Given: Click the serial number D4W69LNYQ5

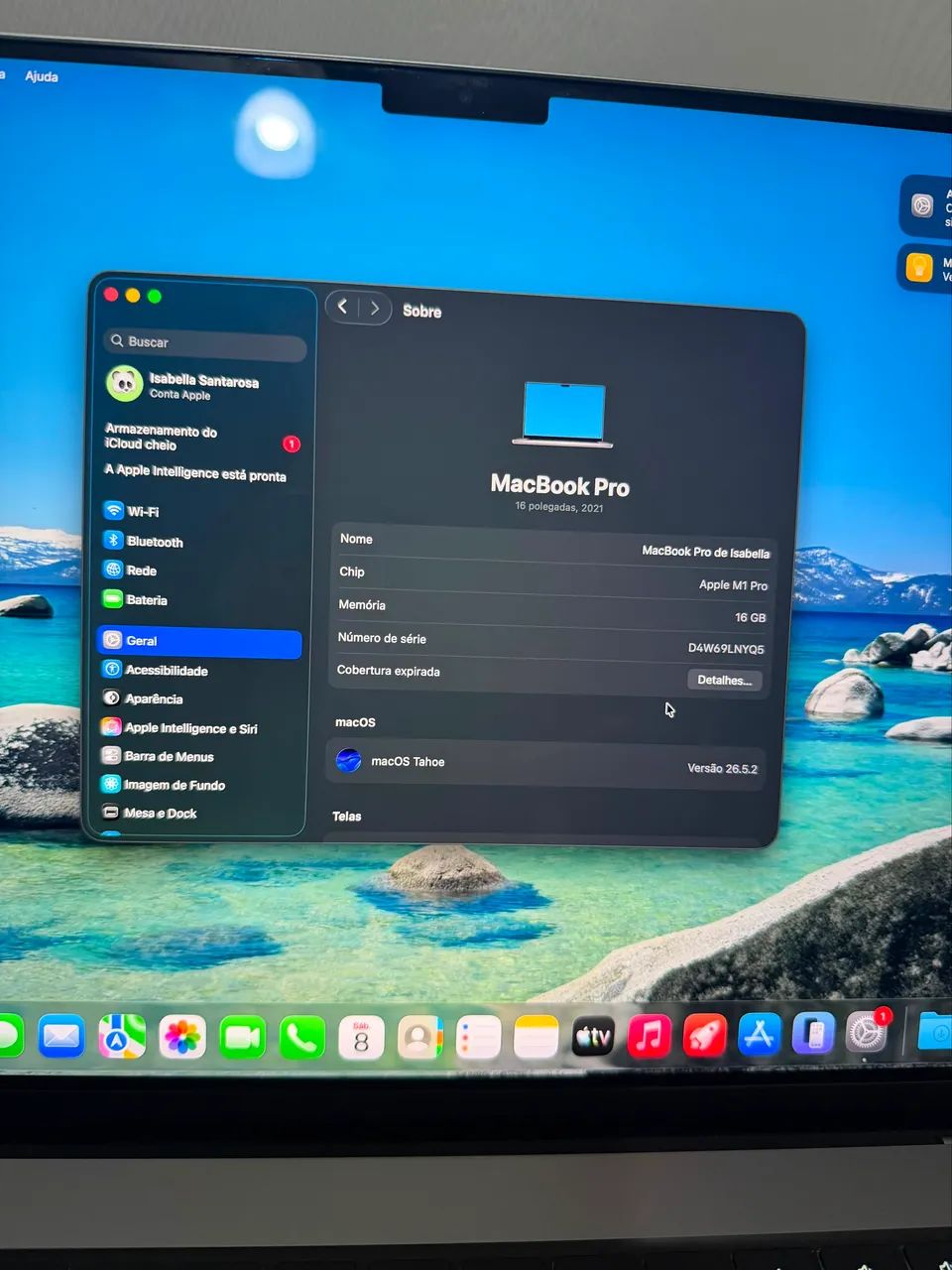Looking at the screenshot, I should [x=726, y=648].
